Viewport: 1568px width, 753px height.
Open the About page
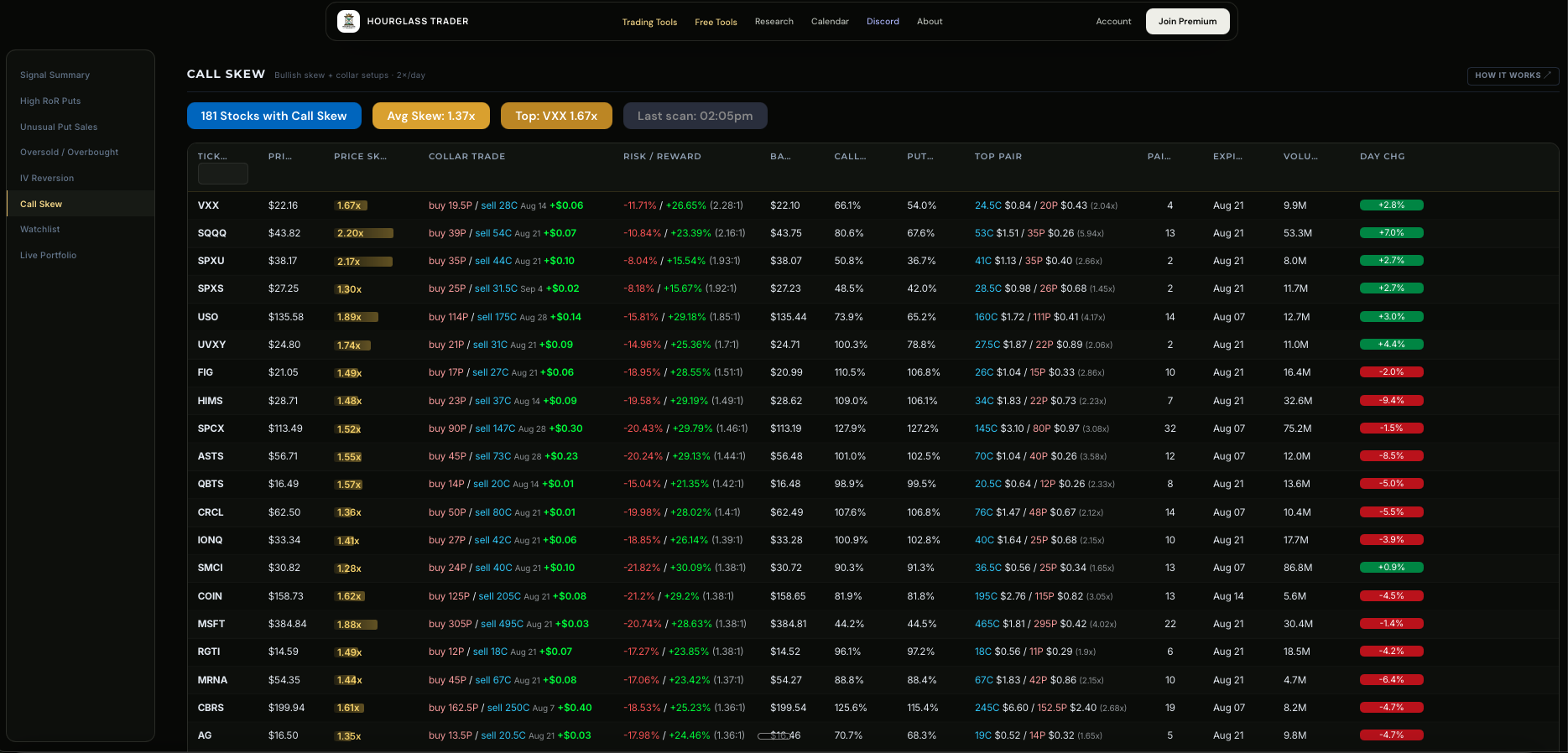pyautogui.click(x=930, y=22)
